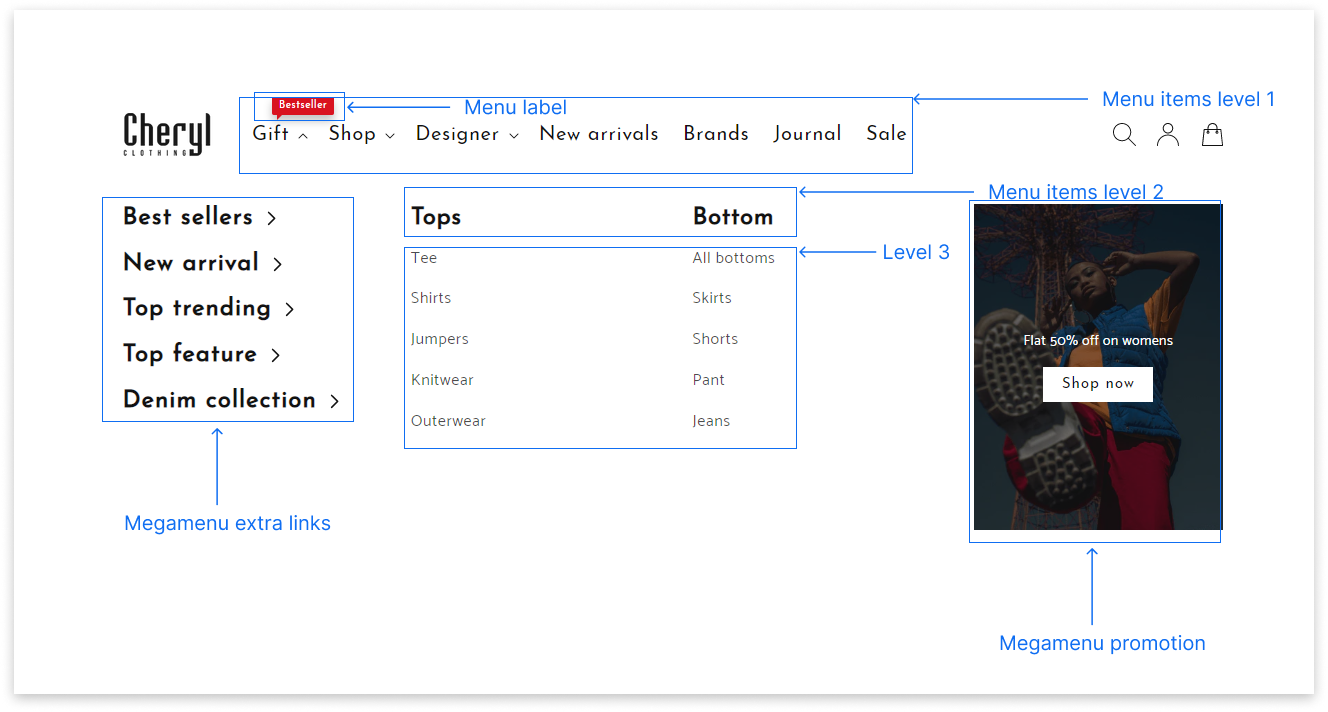Open the Top feature extra link
This screenshot has width=1328, height=712.
(190, 354)
